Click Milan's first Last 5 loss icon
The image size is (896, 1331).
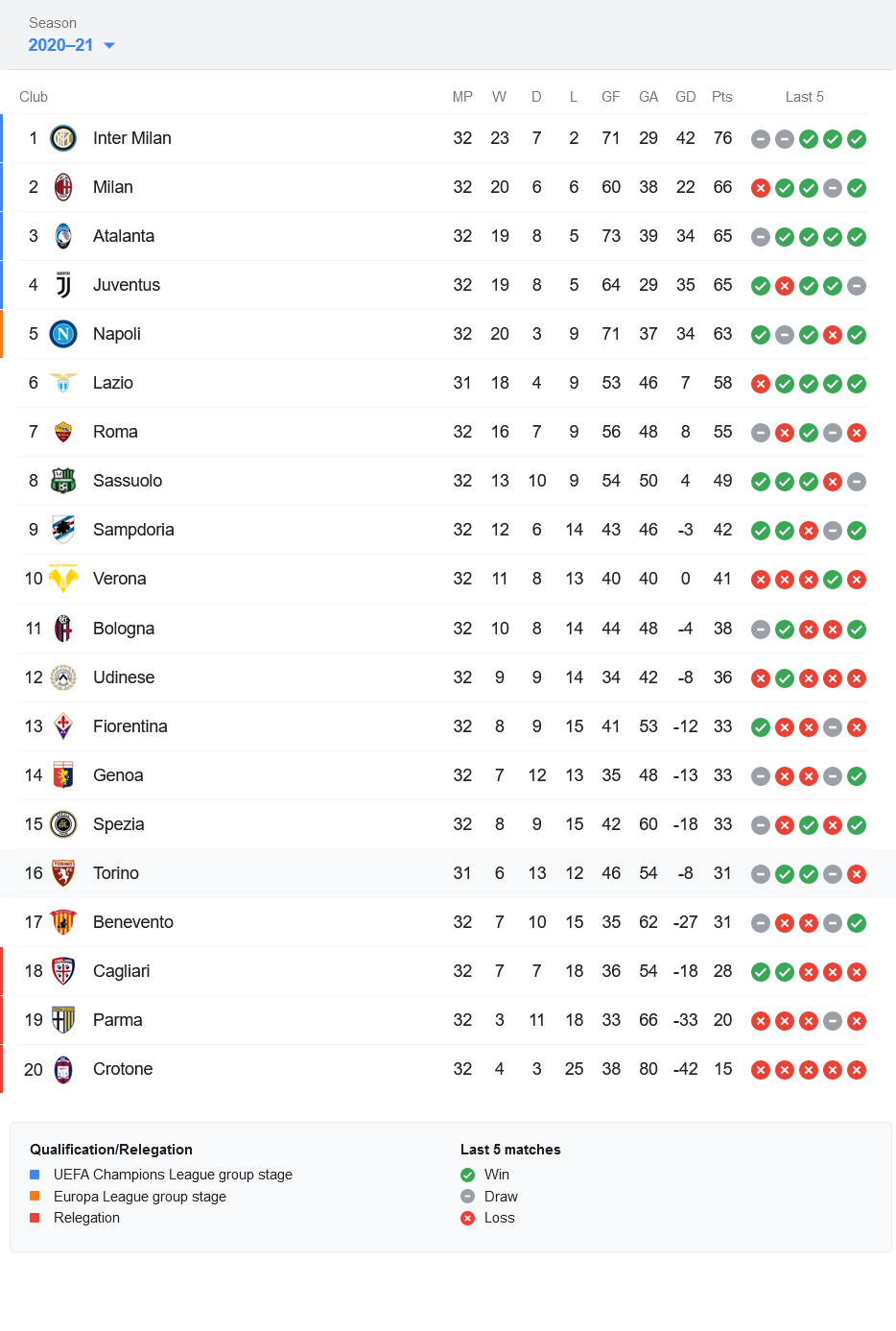[761, 188]
